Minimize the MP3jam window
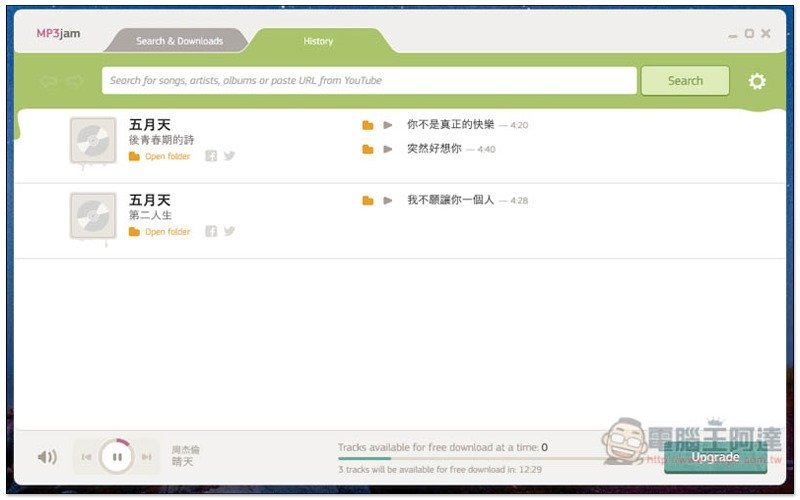This screenshot has height=500, width=800. pyautogui.click(x=733, y=36)
